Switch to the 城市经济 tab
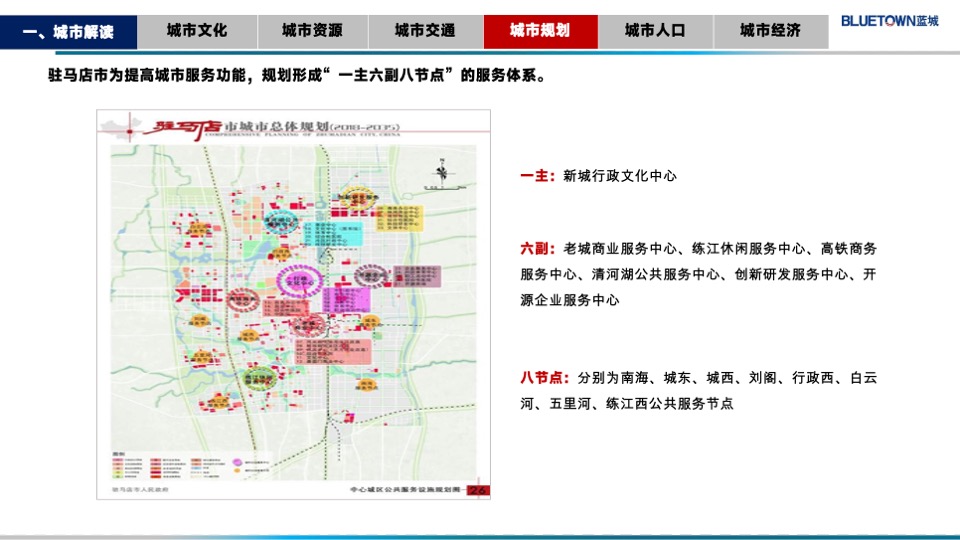Screen dimensions: 960x540 (x=770, y=31)
